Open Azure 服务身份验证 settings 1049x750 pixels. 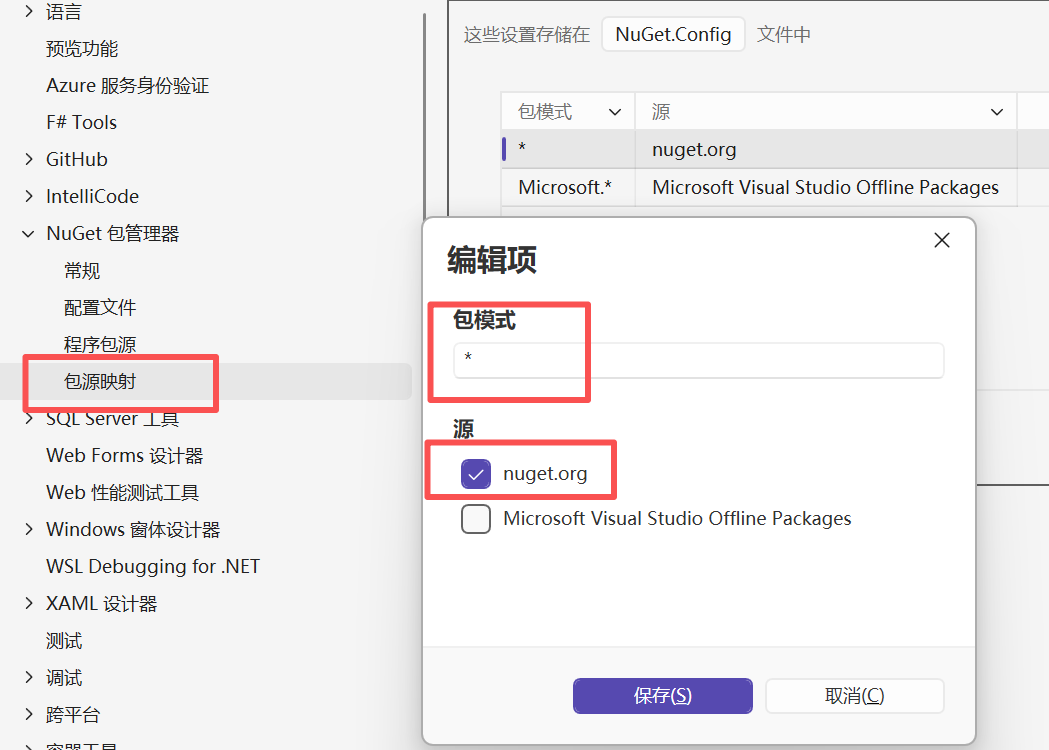tap(127, 86)
